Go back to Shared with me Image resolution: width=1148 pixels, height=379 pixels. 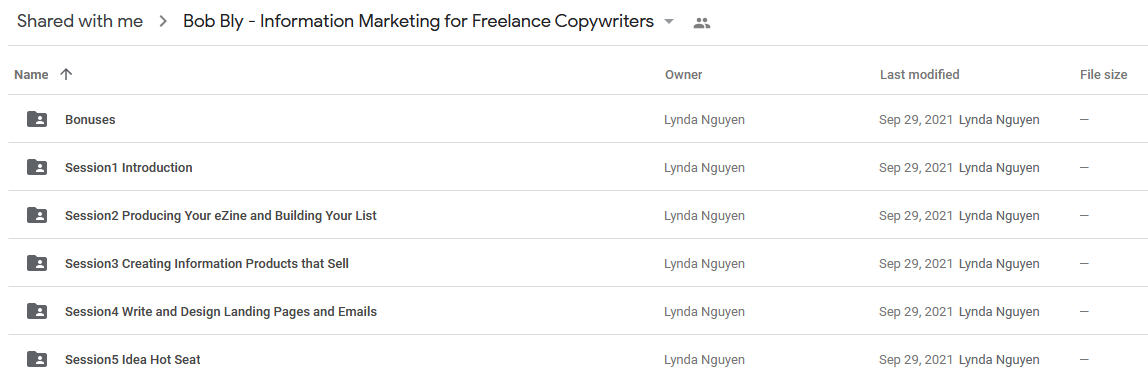(x=80, y=21)
